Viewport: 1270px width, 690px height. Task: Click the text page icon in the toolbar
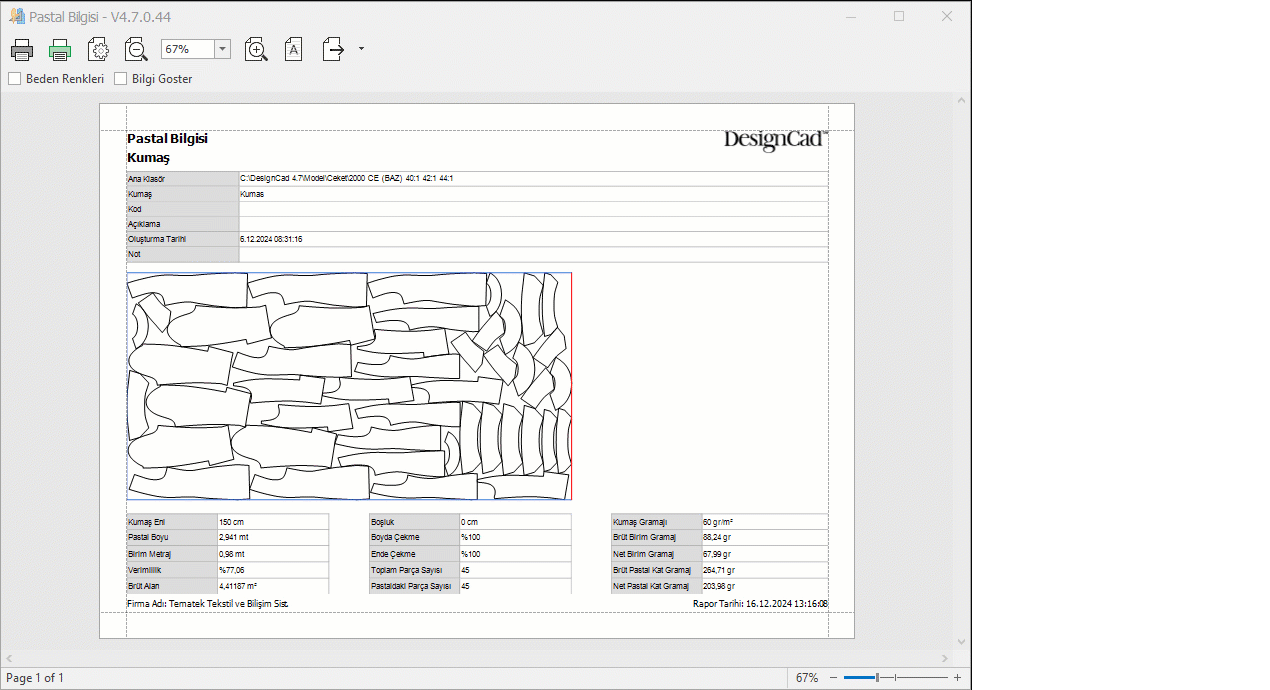293,50
